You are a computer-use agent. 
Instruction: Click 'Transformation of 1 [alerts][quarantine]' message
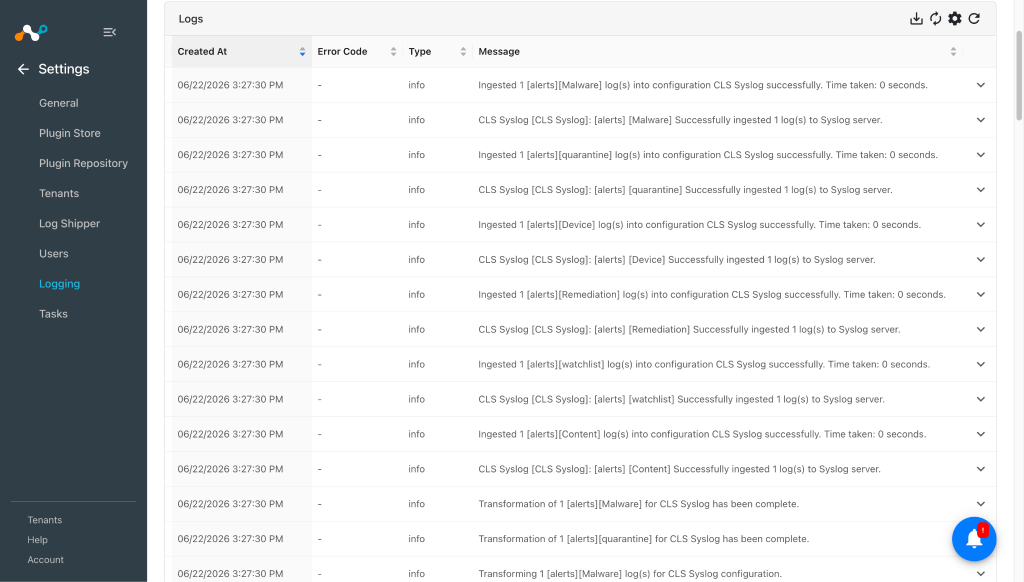coord(643,539)
